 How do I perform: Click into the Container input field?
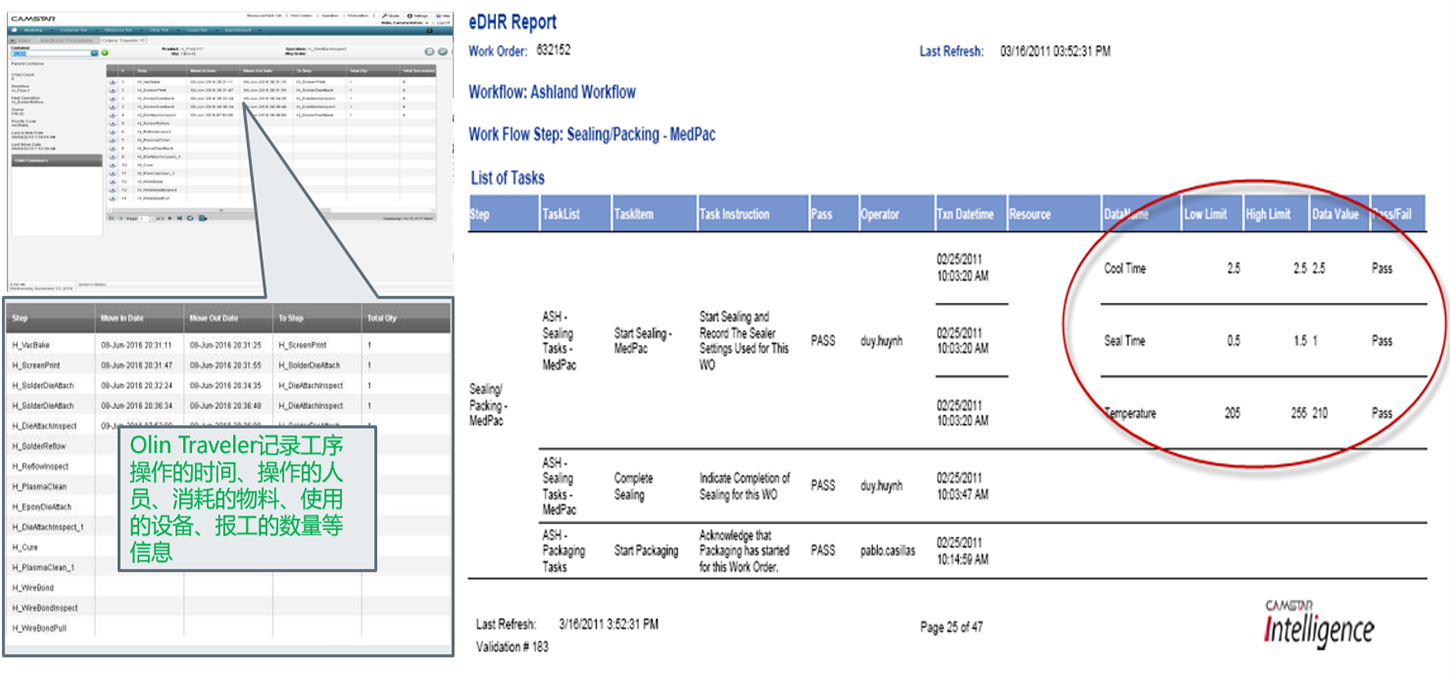coord(50,53)
